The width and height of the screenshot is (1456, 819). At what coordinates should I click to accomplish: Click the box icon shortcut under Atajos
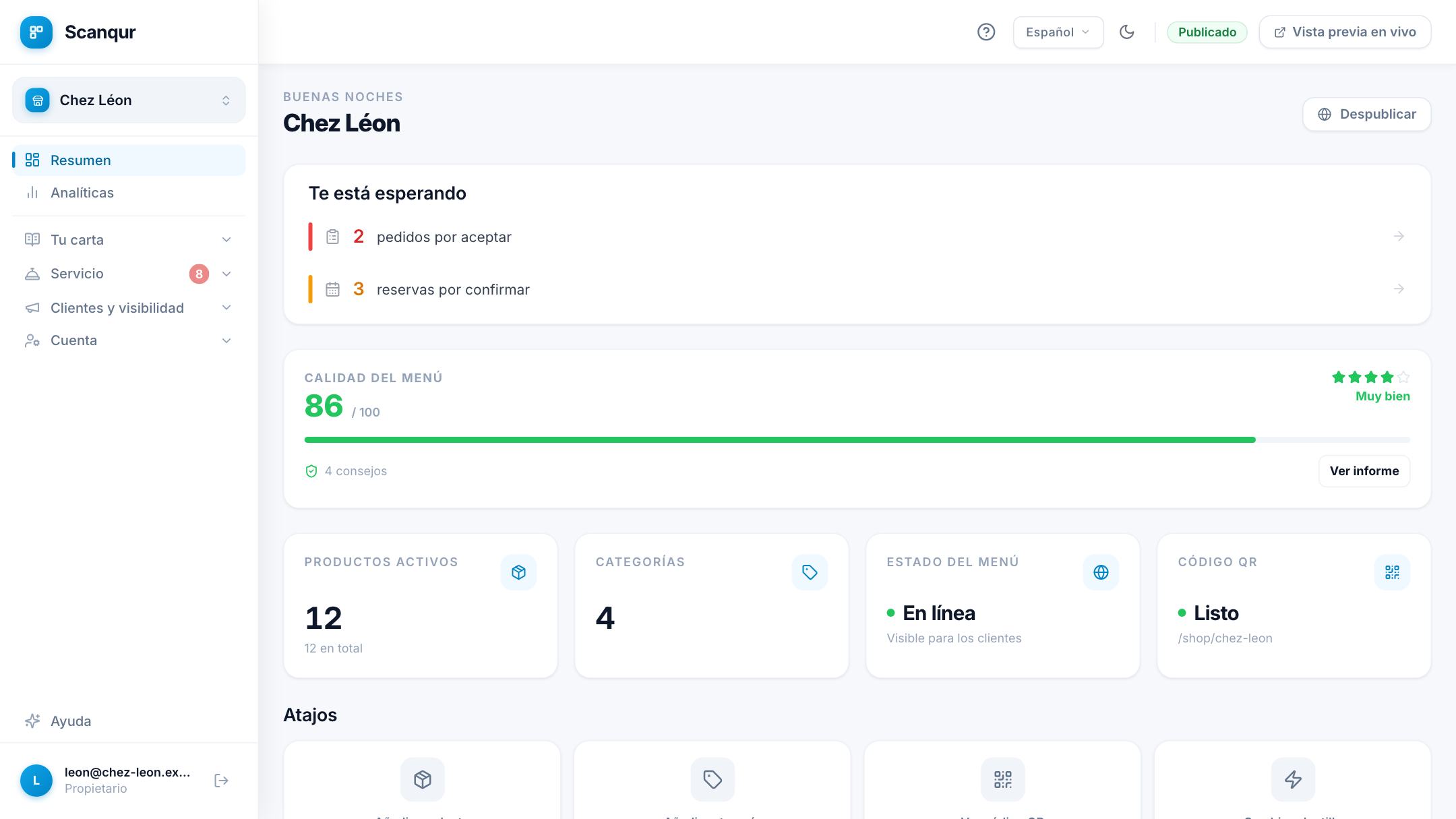click(423, 780)
